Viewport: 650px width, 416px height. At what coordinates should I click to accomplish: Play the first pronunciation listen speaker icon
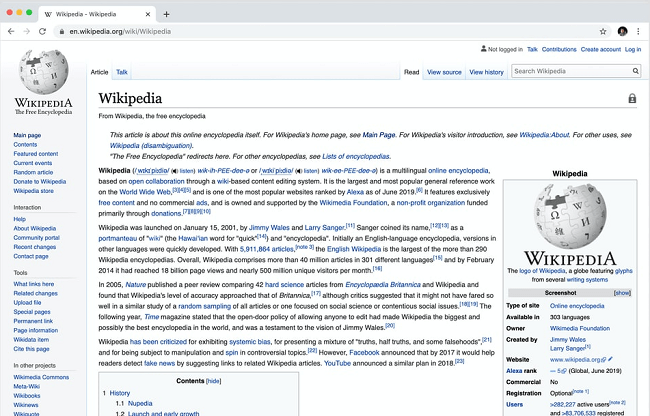(x=175, y=171)
